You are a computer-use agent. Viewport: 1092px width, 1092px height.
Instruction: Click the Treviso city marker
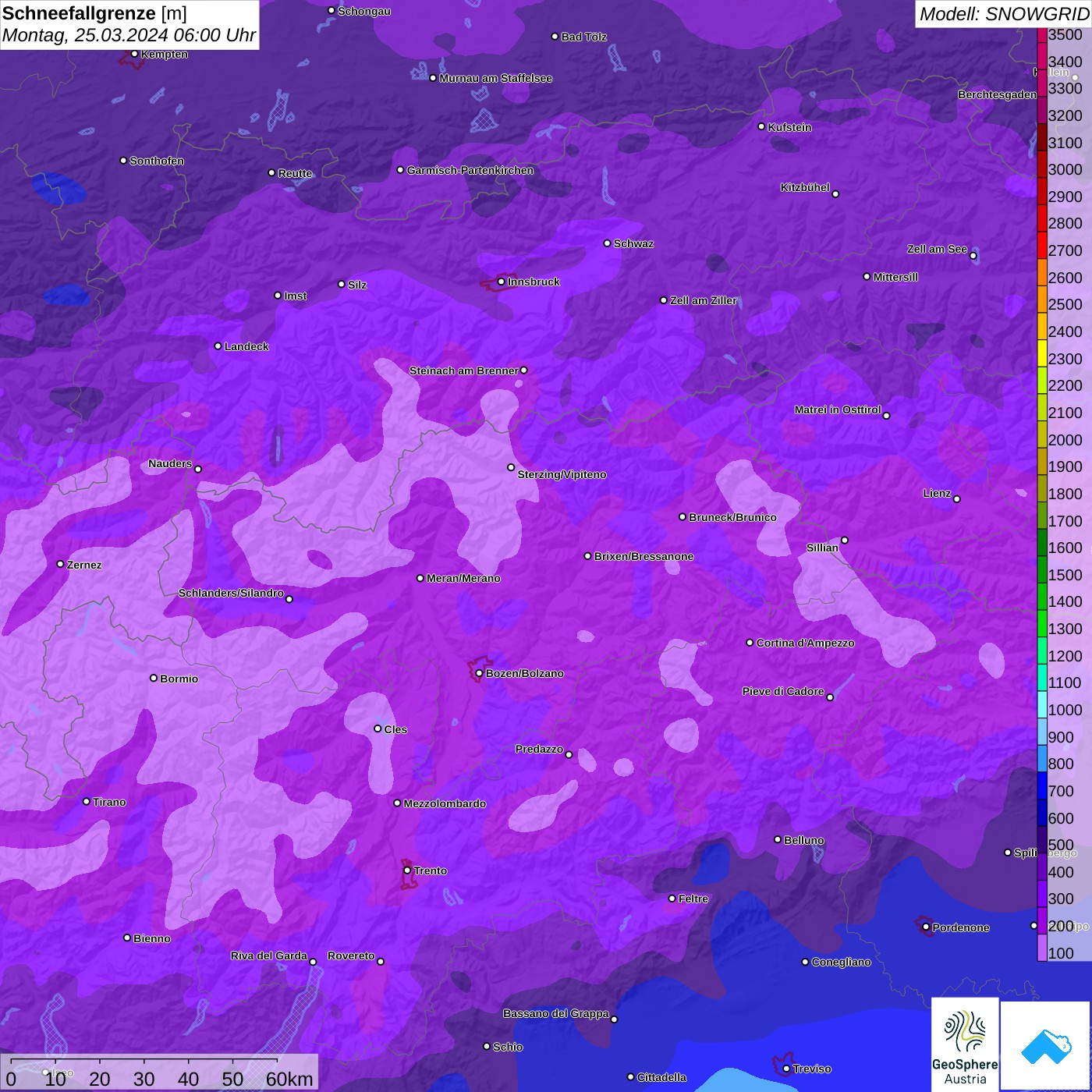point(786,1069)
